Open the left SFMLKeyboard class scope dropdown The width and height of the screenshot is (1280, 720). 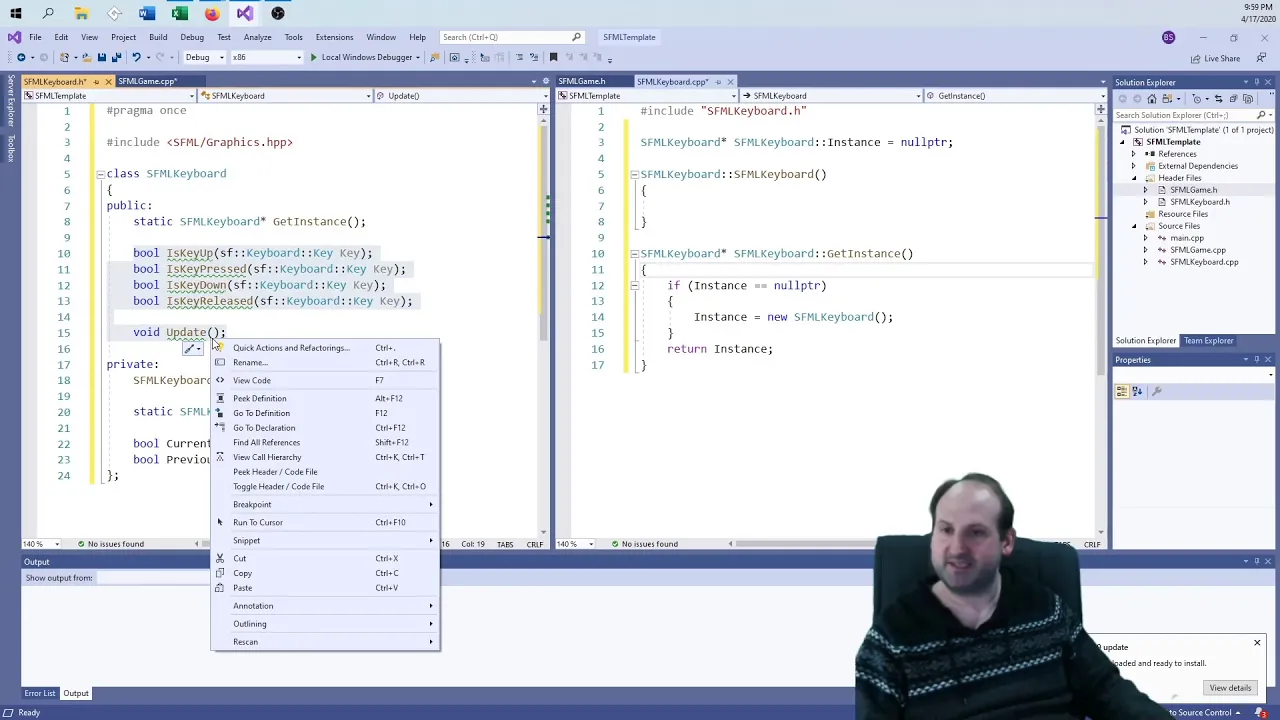point(286,96)
